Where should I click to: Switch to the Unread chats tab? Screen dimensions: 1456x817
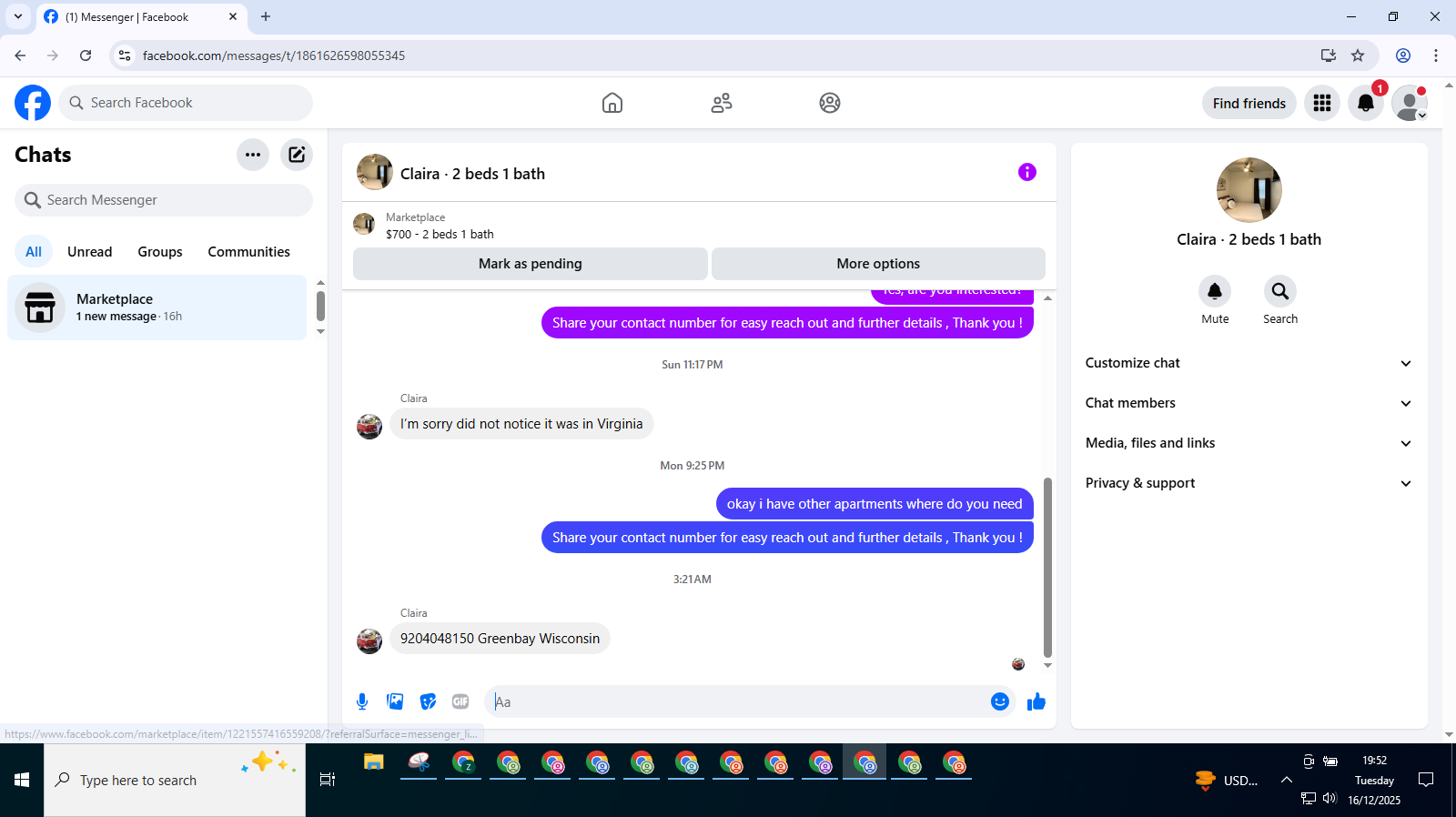point(90,252)
